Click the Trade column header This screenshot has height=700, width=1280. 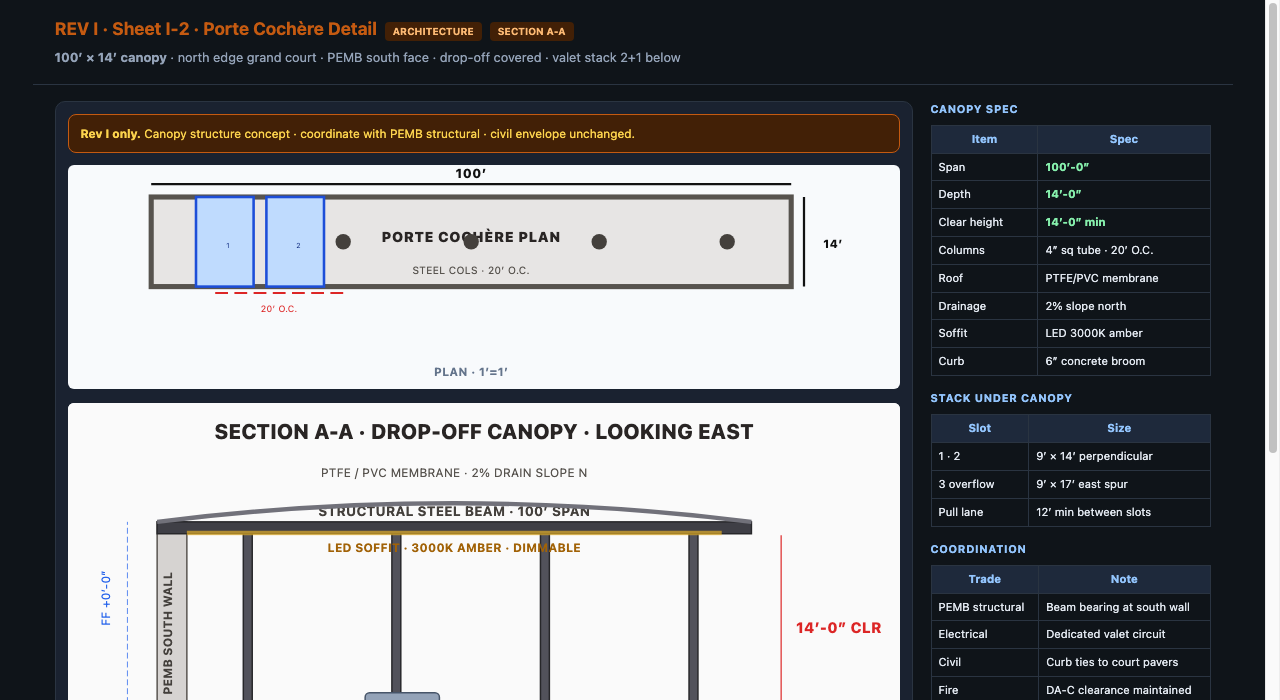(x=985, y=579)
